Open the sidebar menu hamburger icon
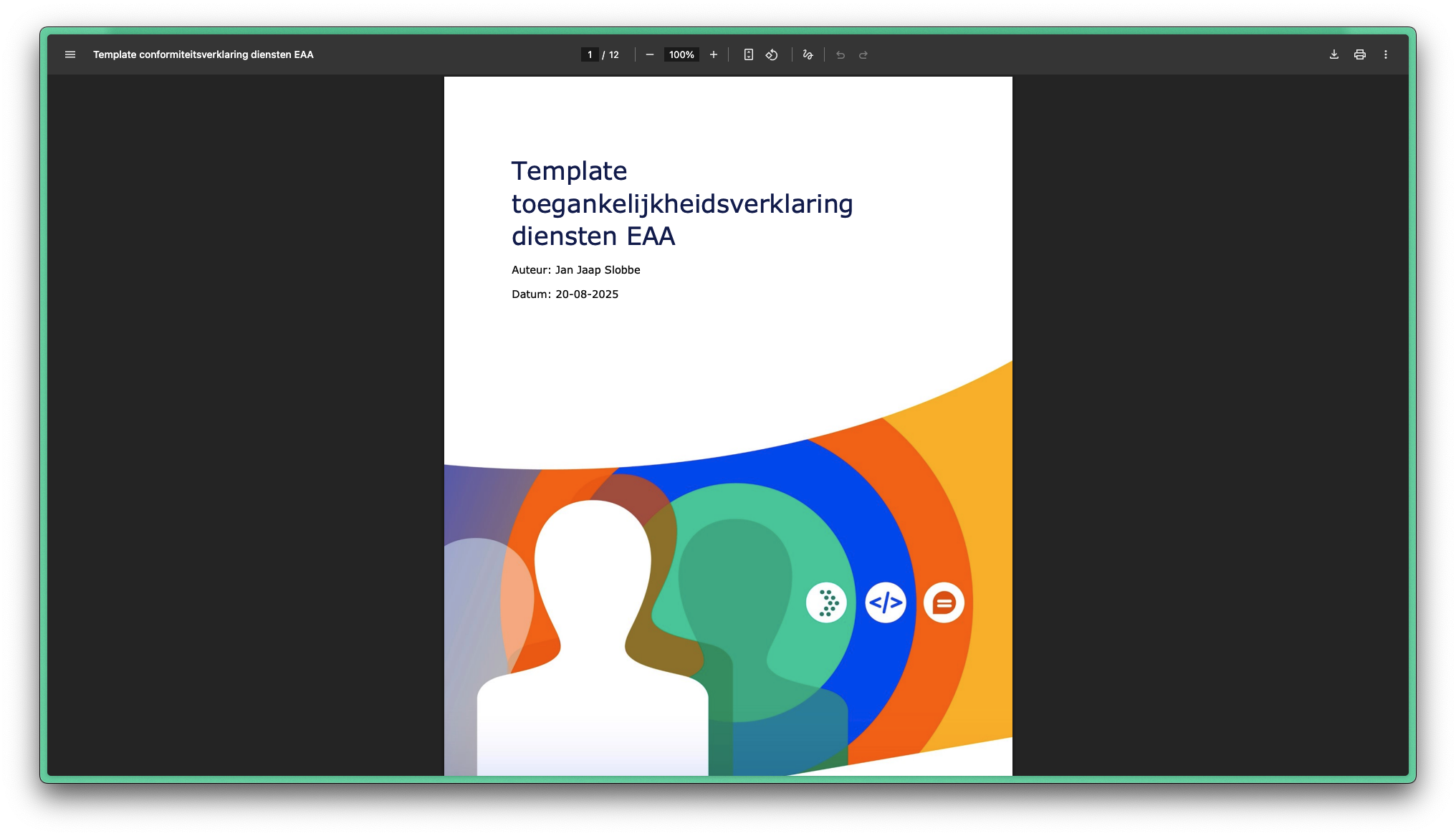The image size is (1456, 836). click(70, 54)
